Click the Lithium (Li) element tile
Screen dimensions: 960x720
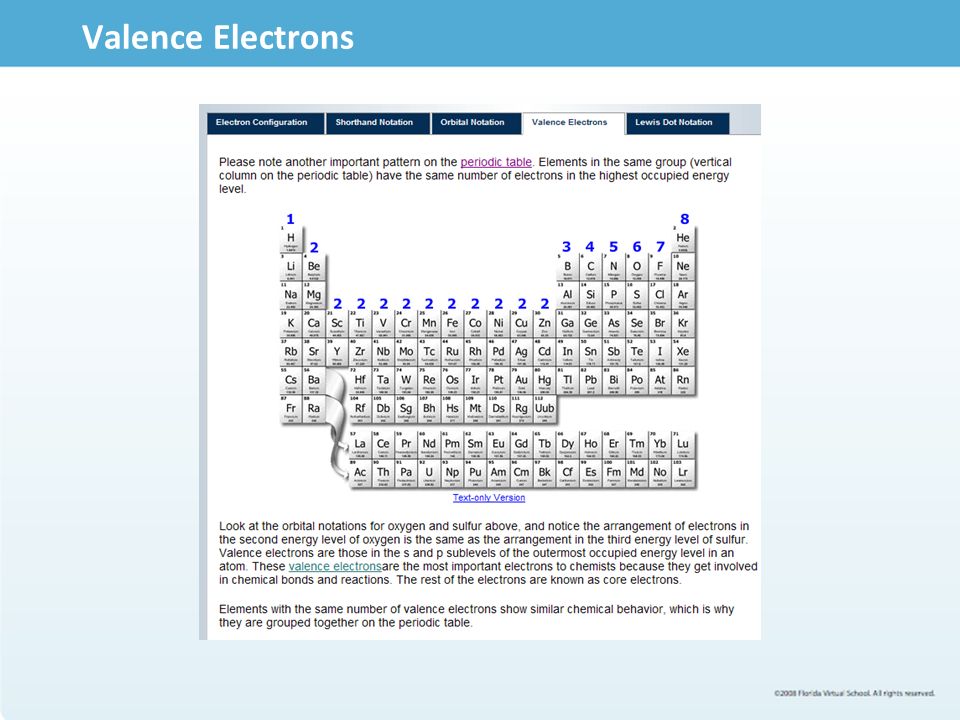(x=291, y=267)
